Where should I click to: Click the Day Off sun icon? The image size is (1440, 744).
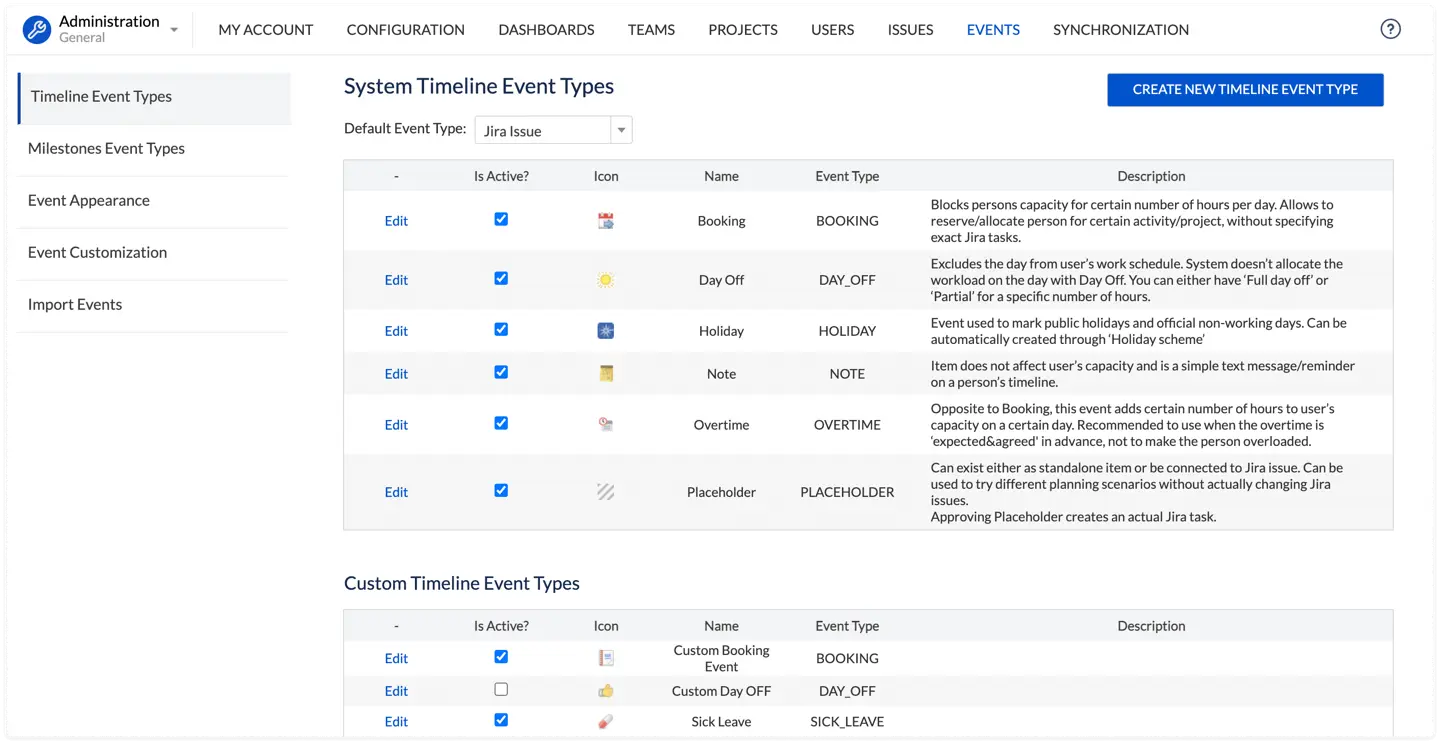click(x=605, y=280)
